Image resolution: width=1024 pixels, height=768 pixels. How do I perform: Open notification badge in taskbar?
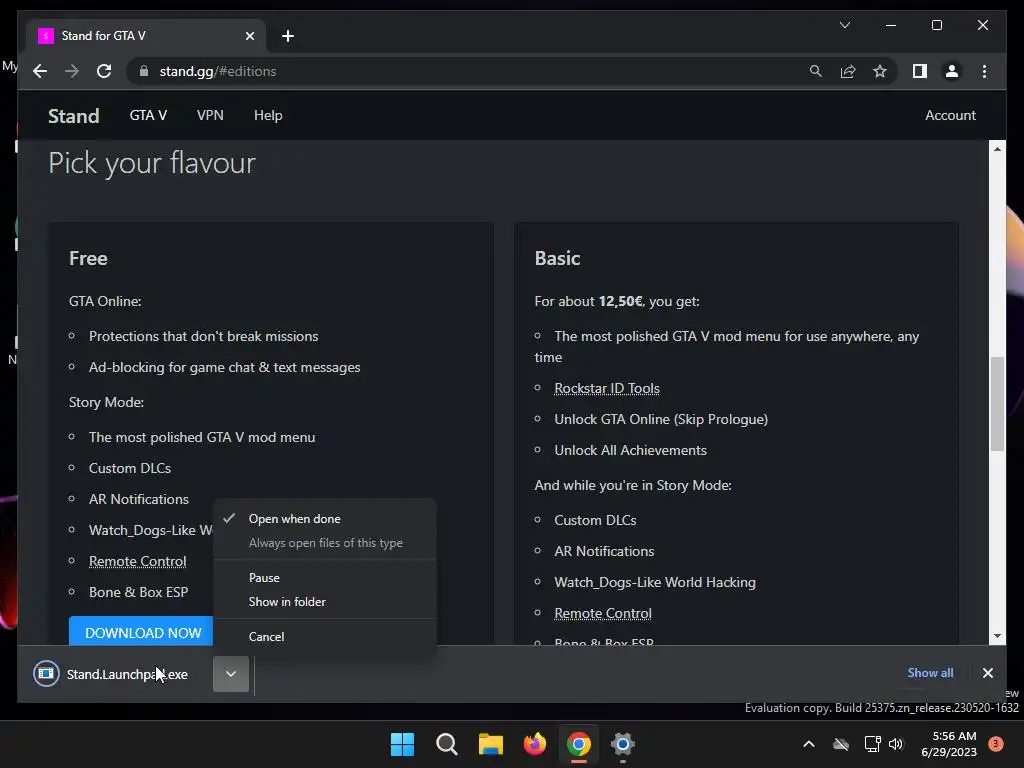point(996,744)
